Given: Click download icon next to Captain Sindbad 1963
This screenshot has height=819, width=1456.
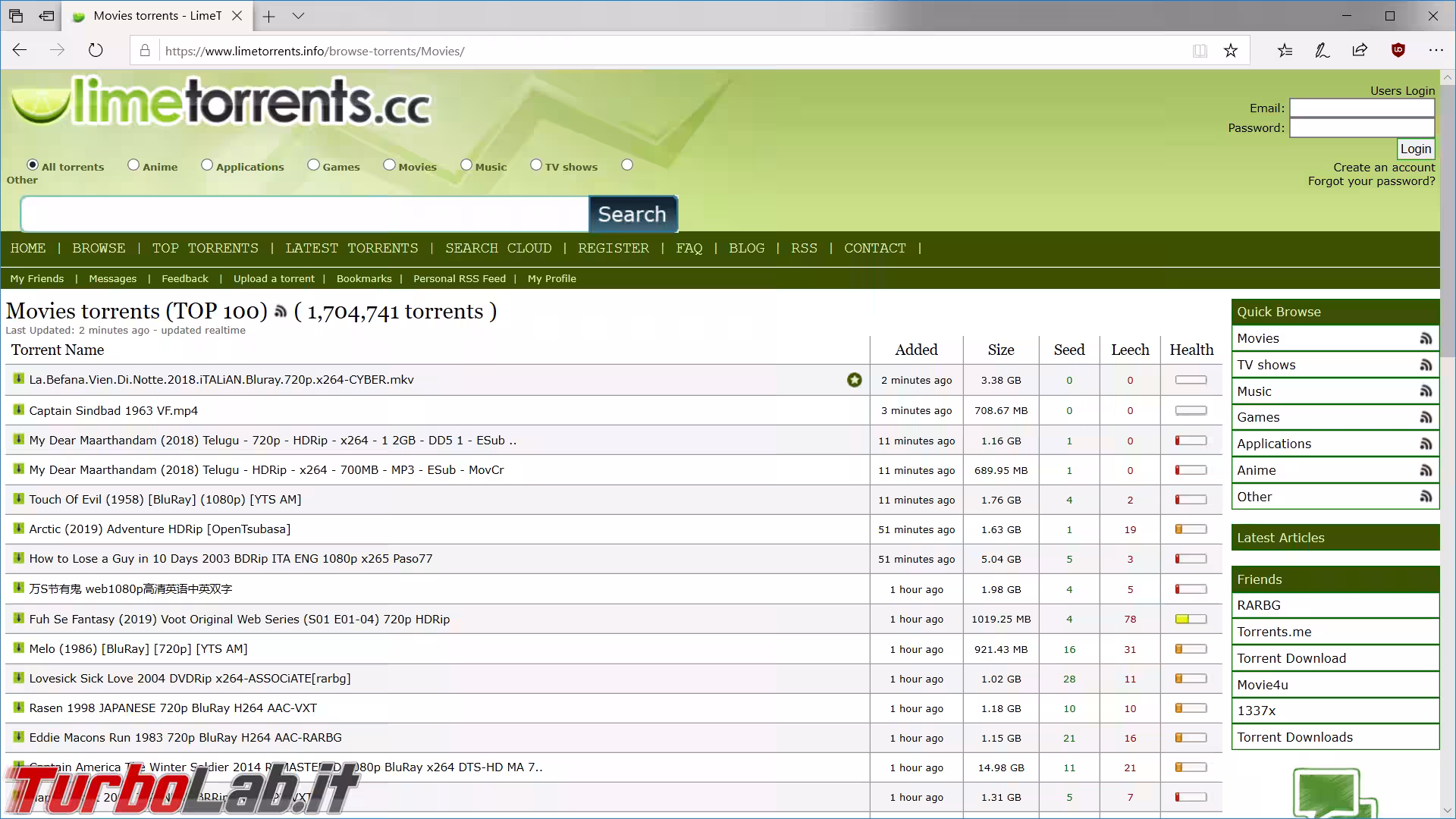Looking at the screenshot, I should (x=18, y=409).
